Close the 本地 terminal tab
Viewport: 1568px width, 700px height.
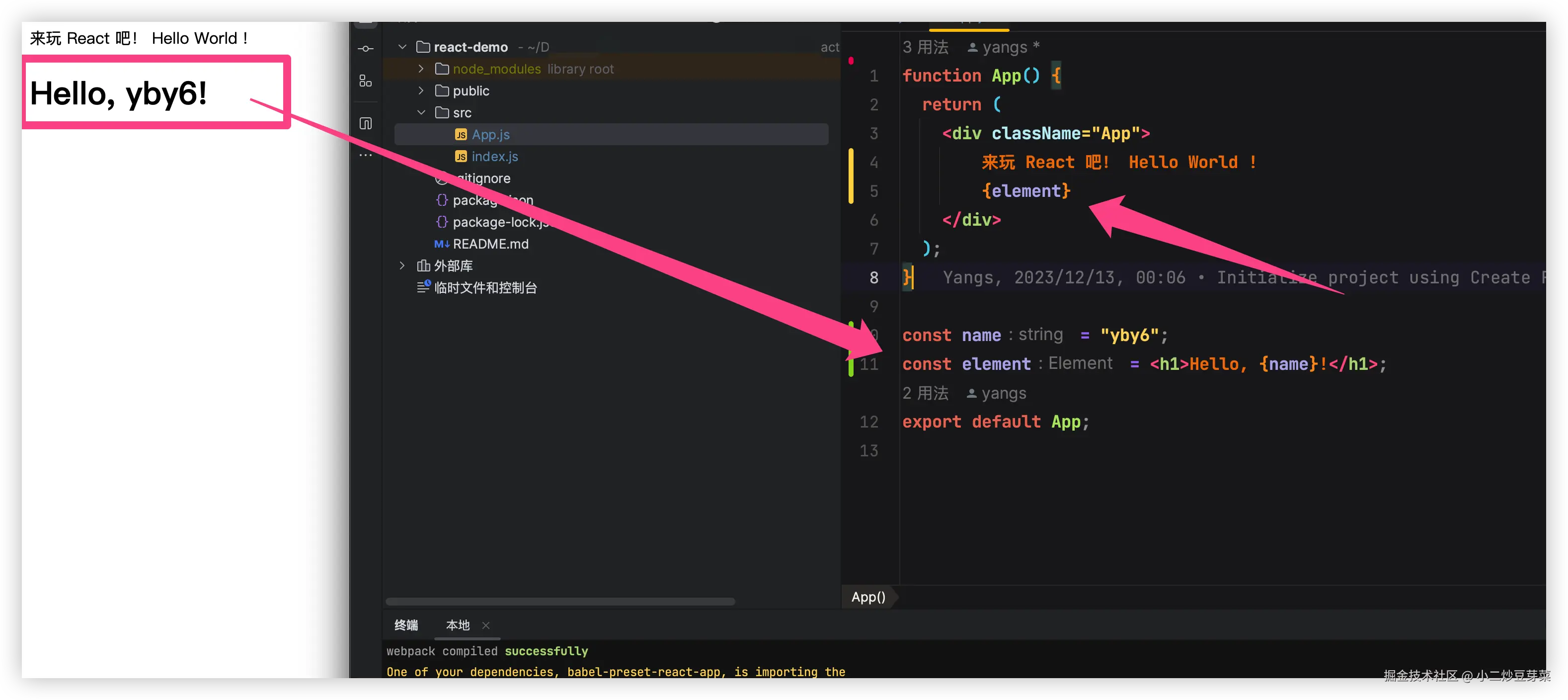point(486,625)
